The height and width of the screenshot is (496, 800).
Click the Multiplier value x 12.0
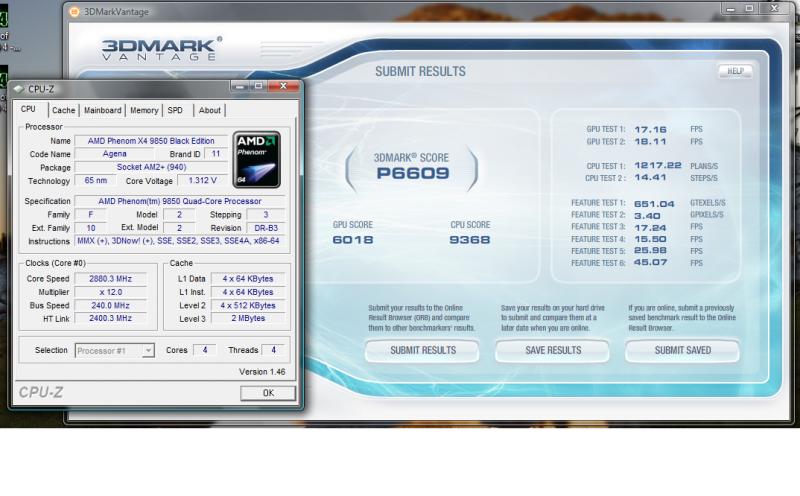coord(110,292)
